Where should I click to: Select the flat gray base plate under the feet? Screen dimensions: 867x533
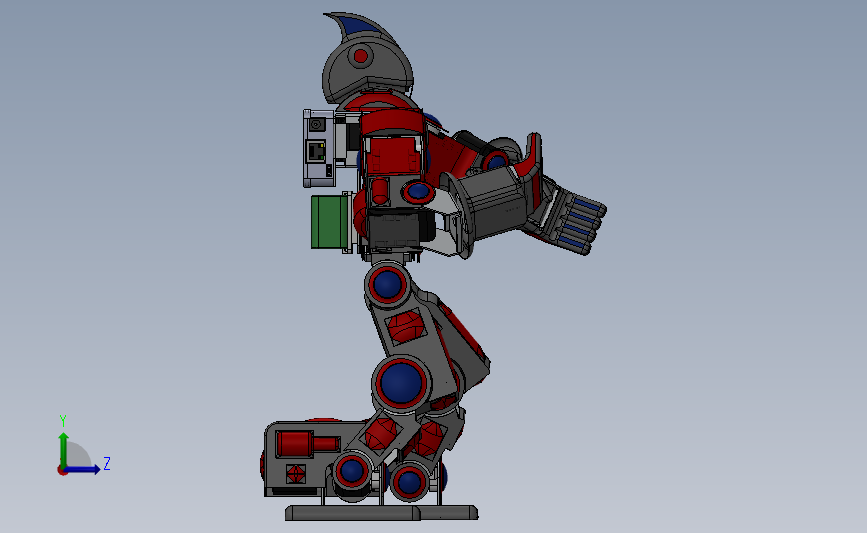[x=382, y=513]
